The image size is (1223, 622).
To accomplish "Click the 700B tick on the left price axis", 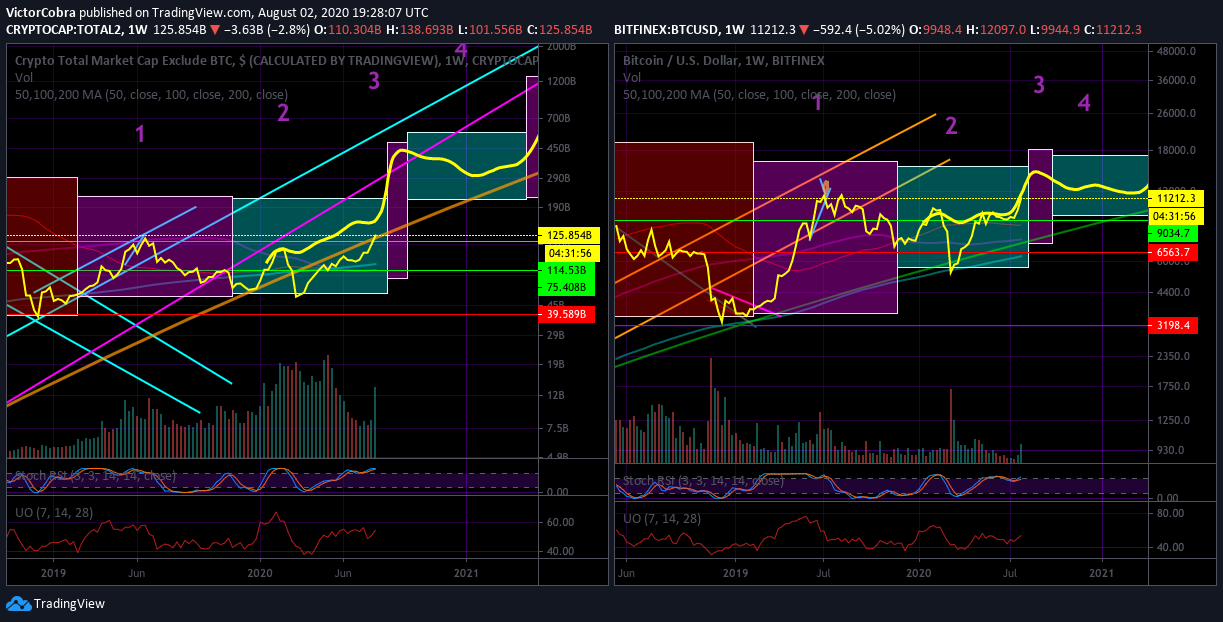I will pyautogui.click(x=560, y=118).
